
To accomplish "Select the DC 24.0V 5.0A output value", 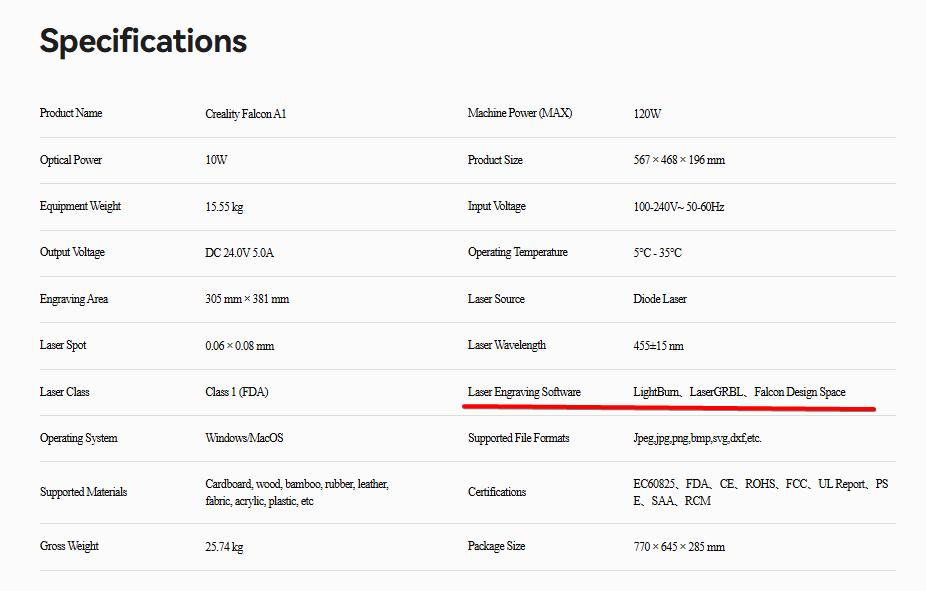I will (x=239, y=253).
